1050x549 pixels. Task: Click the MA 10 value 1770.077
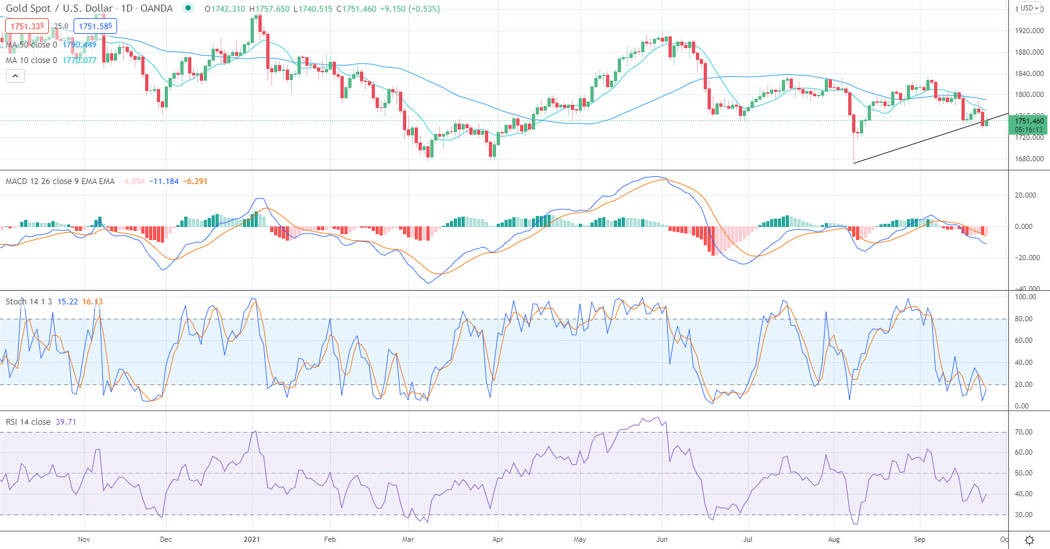coord(80,60)
